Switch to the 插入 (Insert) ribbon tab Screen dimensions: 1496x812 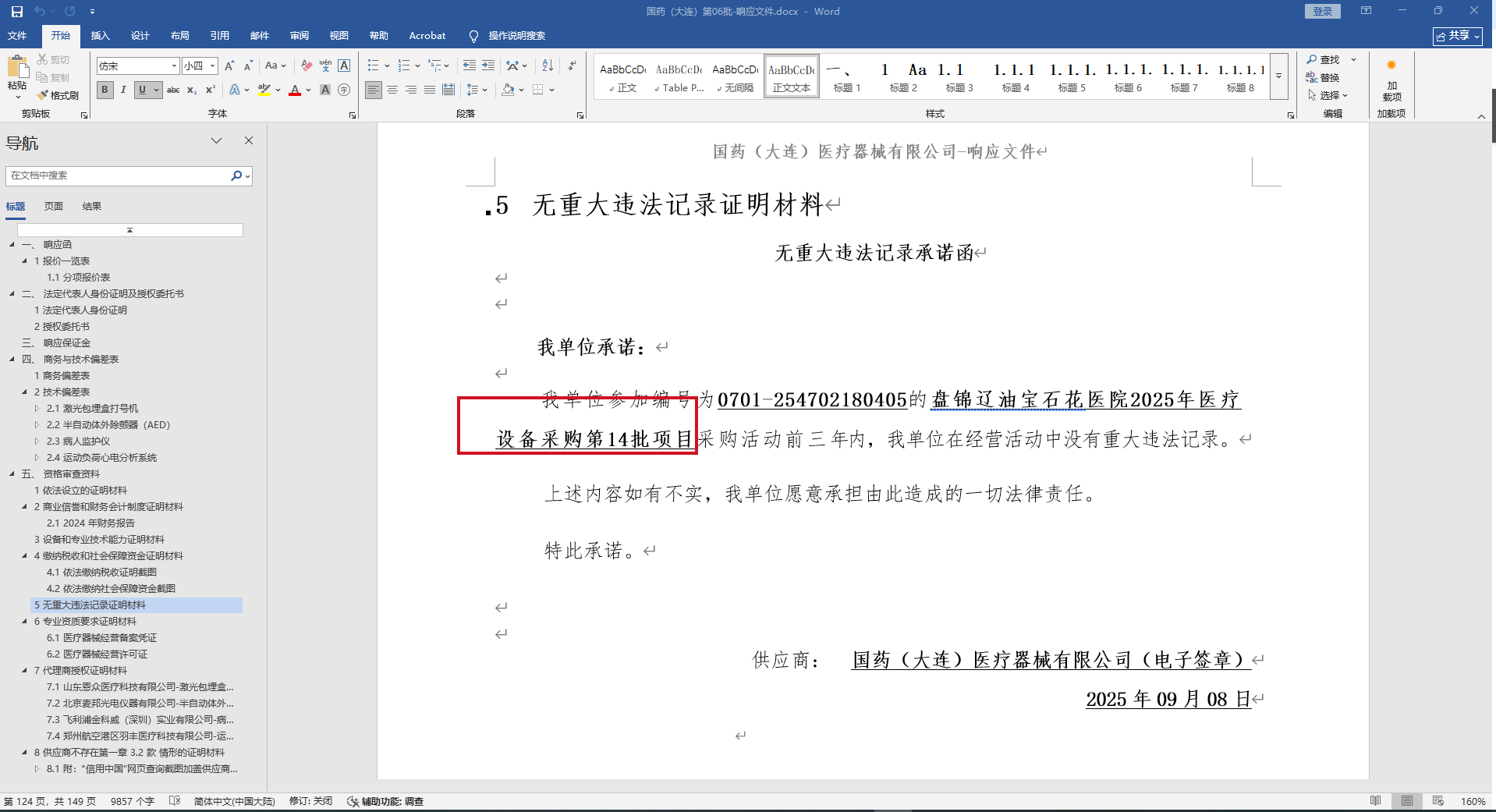(100, 36)
